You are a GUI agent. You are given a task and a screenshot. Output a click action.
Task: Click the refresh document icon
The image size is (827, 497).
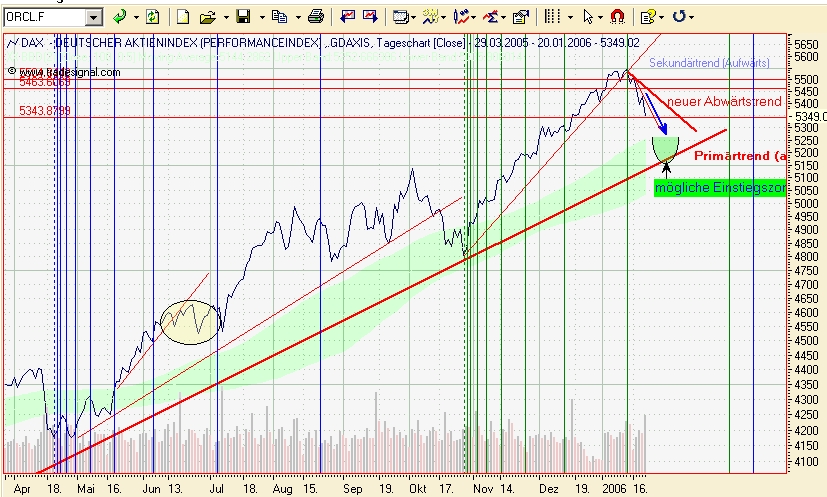[152, 17]
